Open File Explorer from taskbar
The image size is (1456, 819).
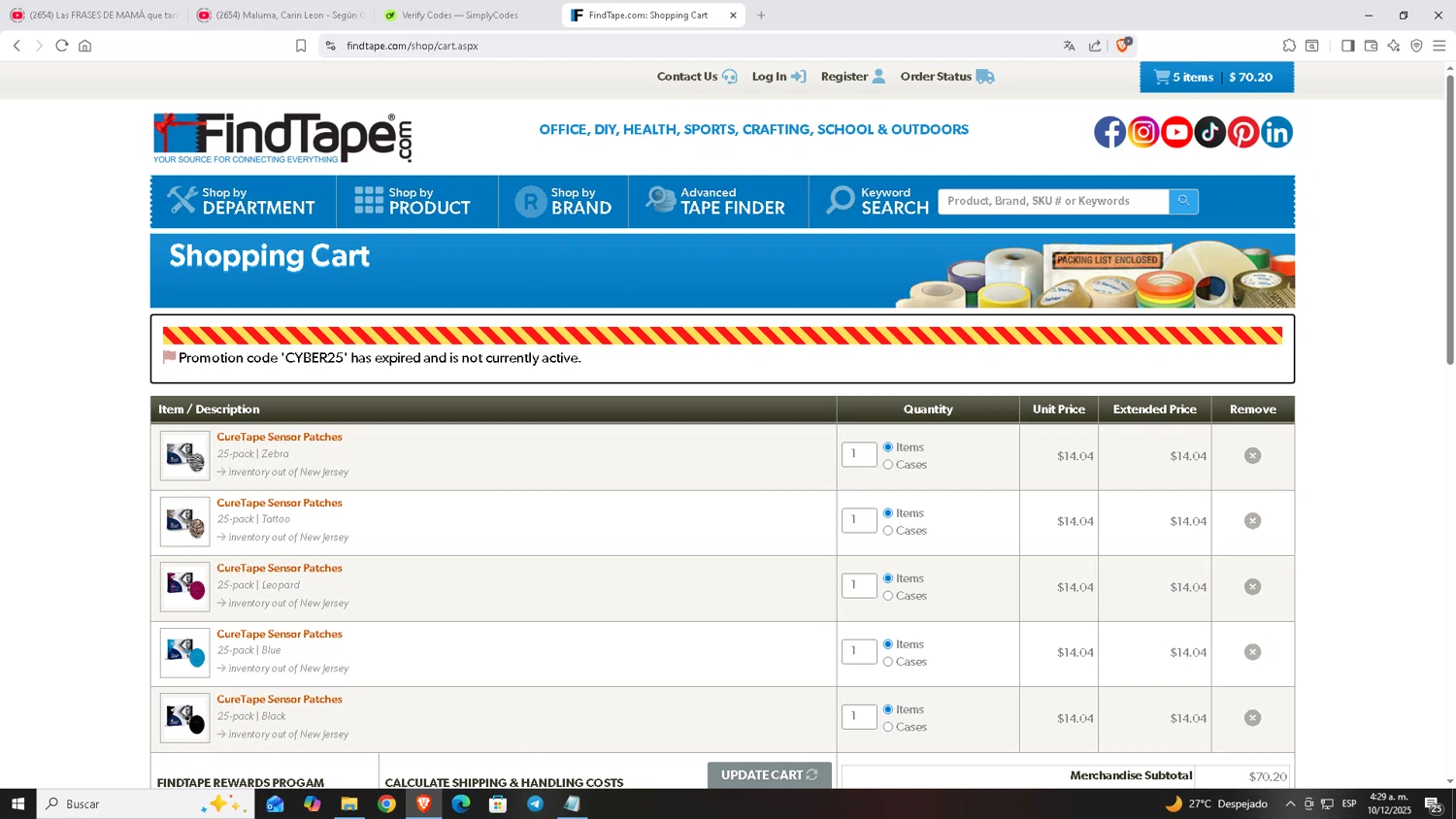tap(349, 803)
